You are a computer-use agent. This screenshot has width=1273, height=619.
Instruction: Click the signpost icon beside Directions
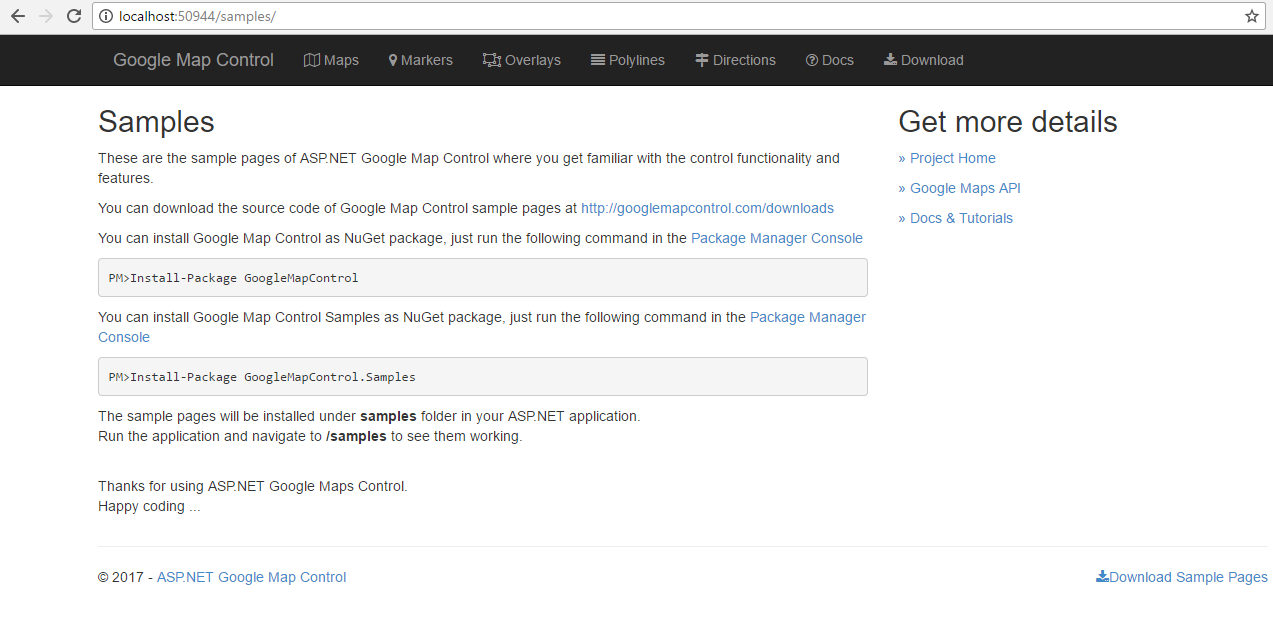[702, 60]
